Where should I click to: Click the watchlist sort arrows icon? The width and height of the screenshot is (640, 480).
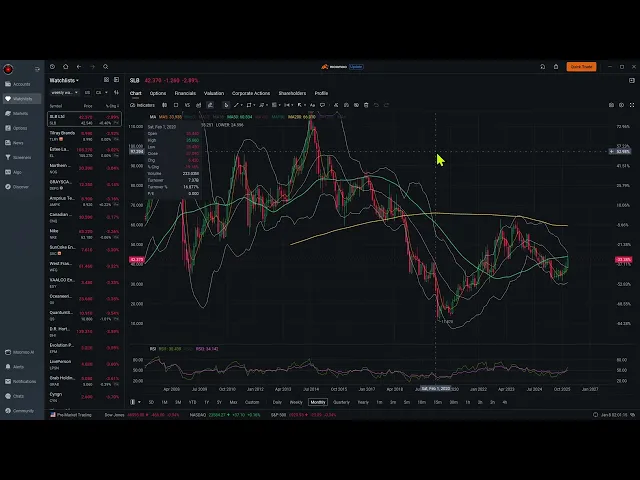click(x=116, y=93)
